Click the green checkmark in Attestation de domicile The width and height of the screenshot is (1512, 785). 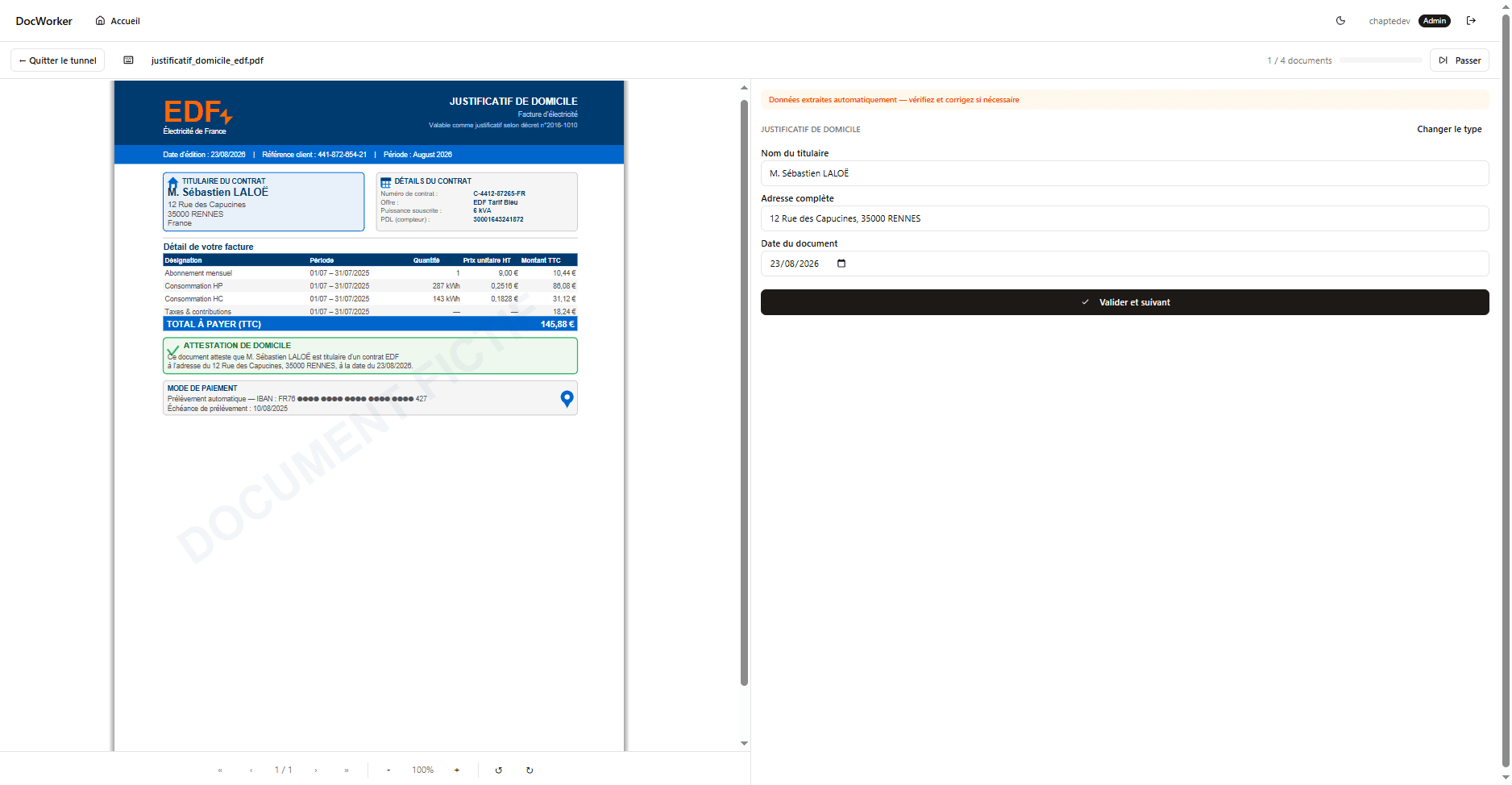tap(172, 350)
